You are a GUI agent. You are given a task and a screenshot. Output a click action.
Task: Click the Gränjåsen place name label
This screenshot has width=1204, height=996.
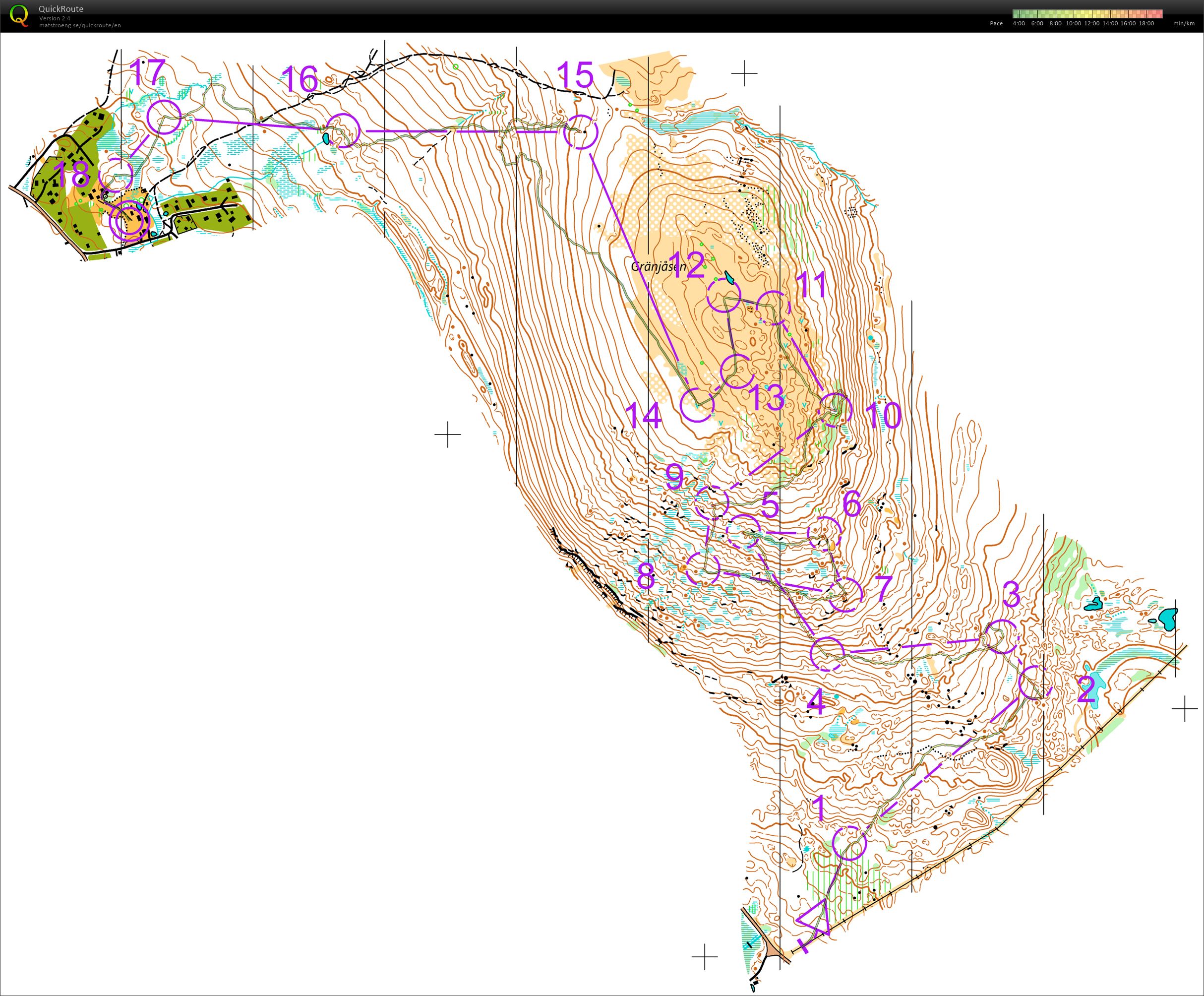coord(658,267)
